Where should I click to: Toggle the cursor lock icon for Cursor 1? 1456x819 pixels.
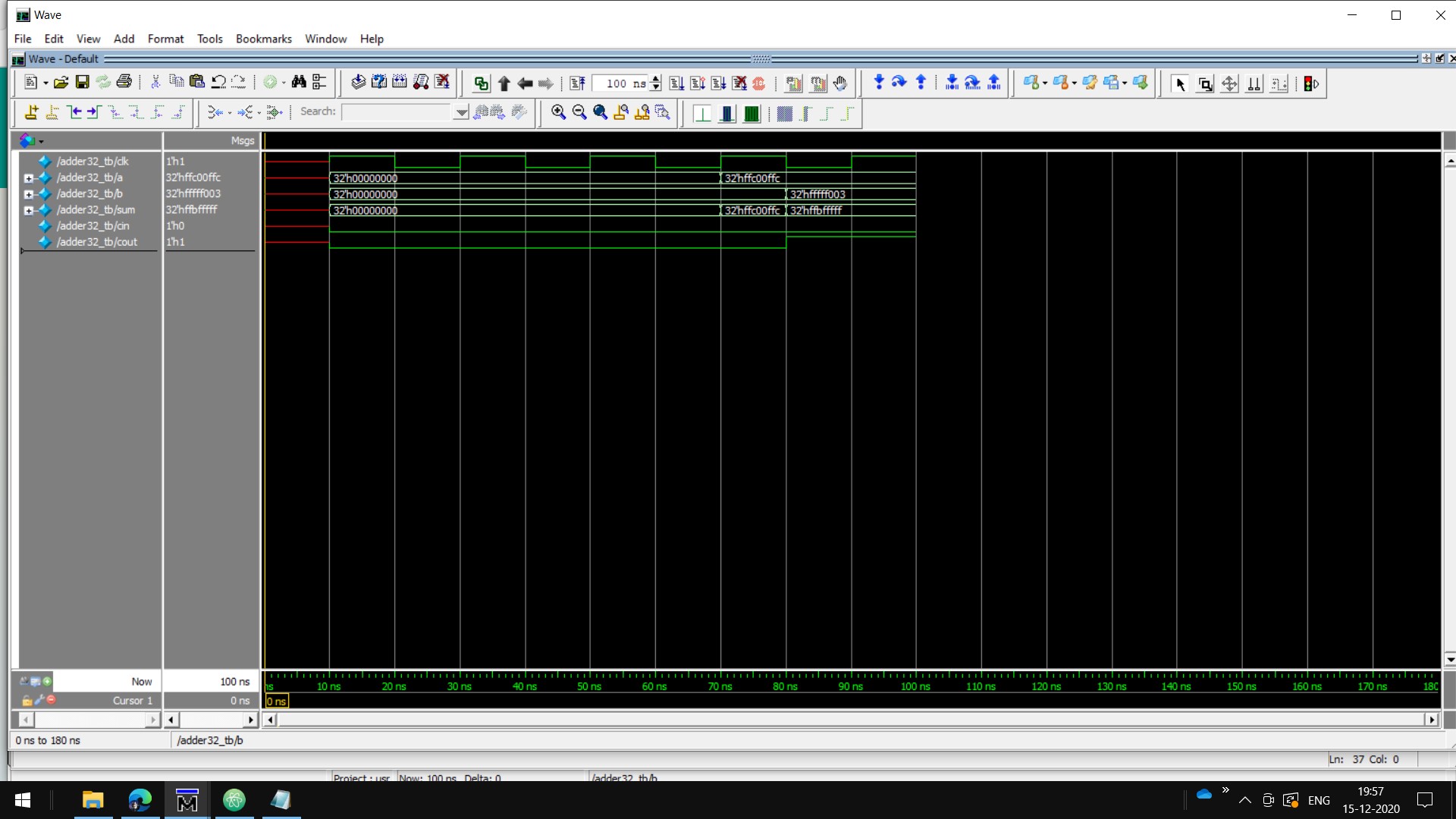click(x=27, y=701)
